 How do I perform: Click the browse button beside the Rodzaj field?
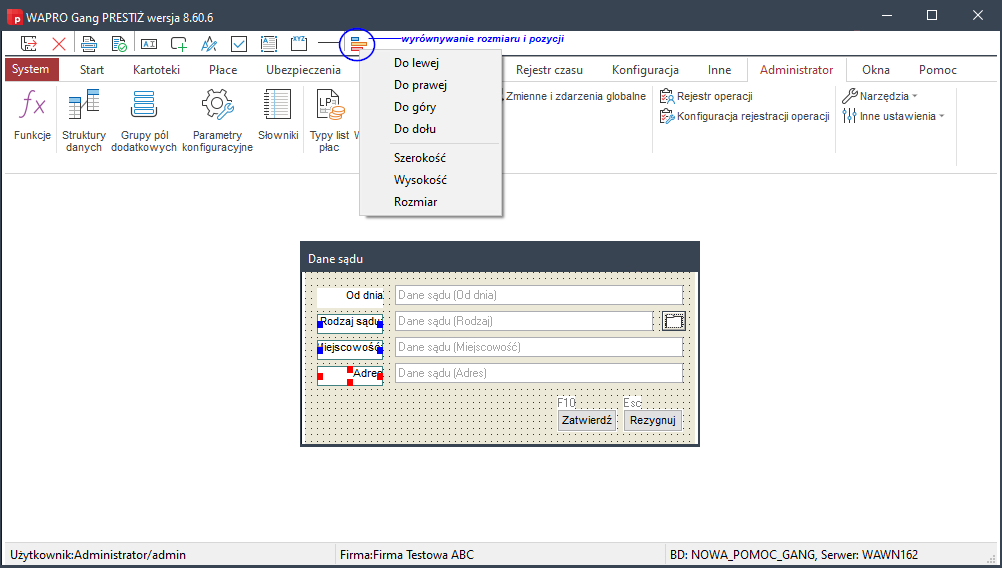(674, 321)
